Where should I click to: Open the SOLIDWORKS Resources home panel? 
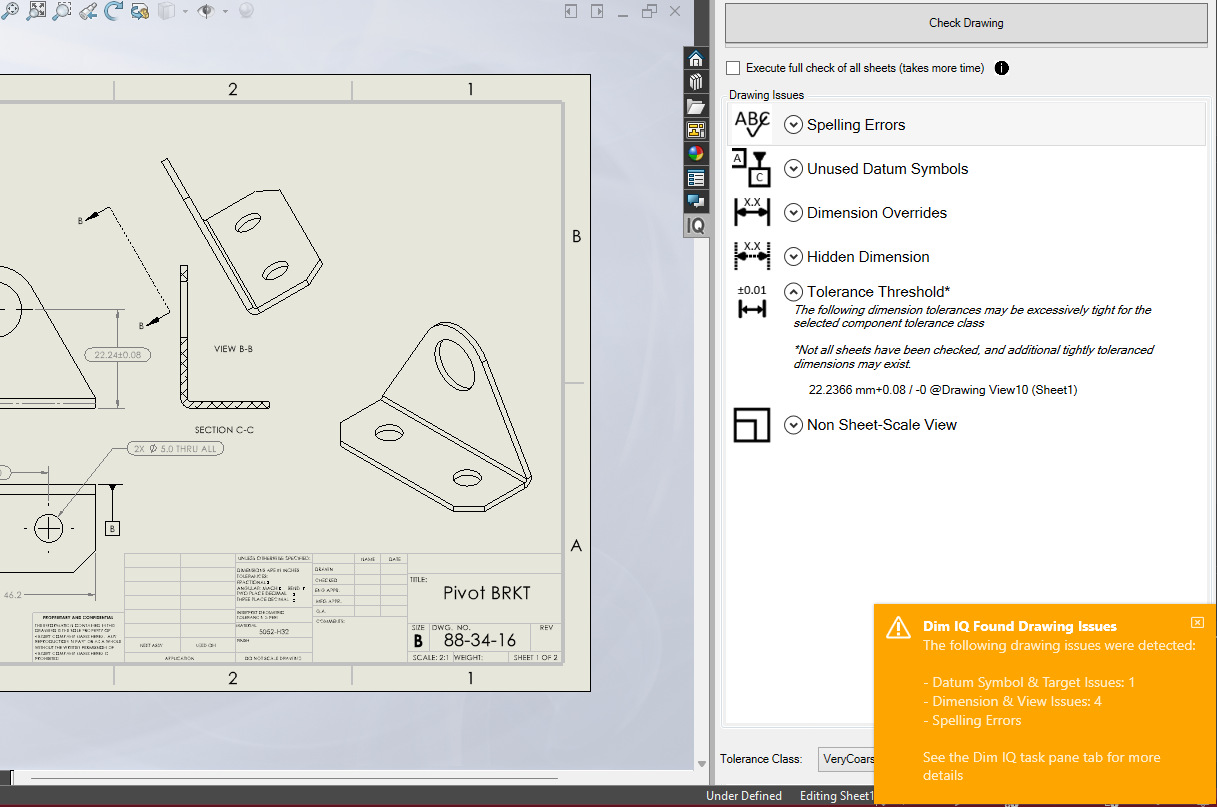coord(696,58)
